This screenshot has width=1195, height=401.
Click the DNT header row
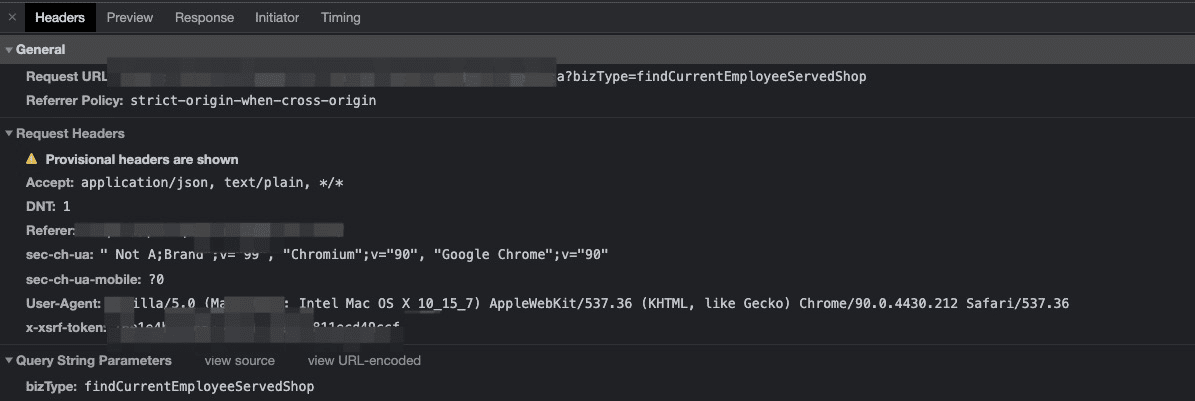click(x=48, y=206)
